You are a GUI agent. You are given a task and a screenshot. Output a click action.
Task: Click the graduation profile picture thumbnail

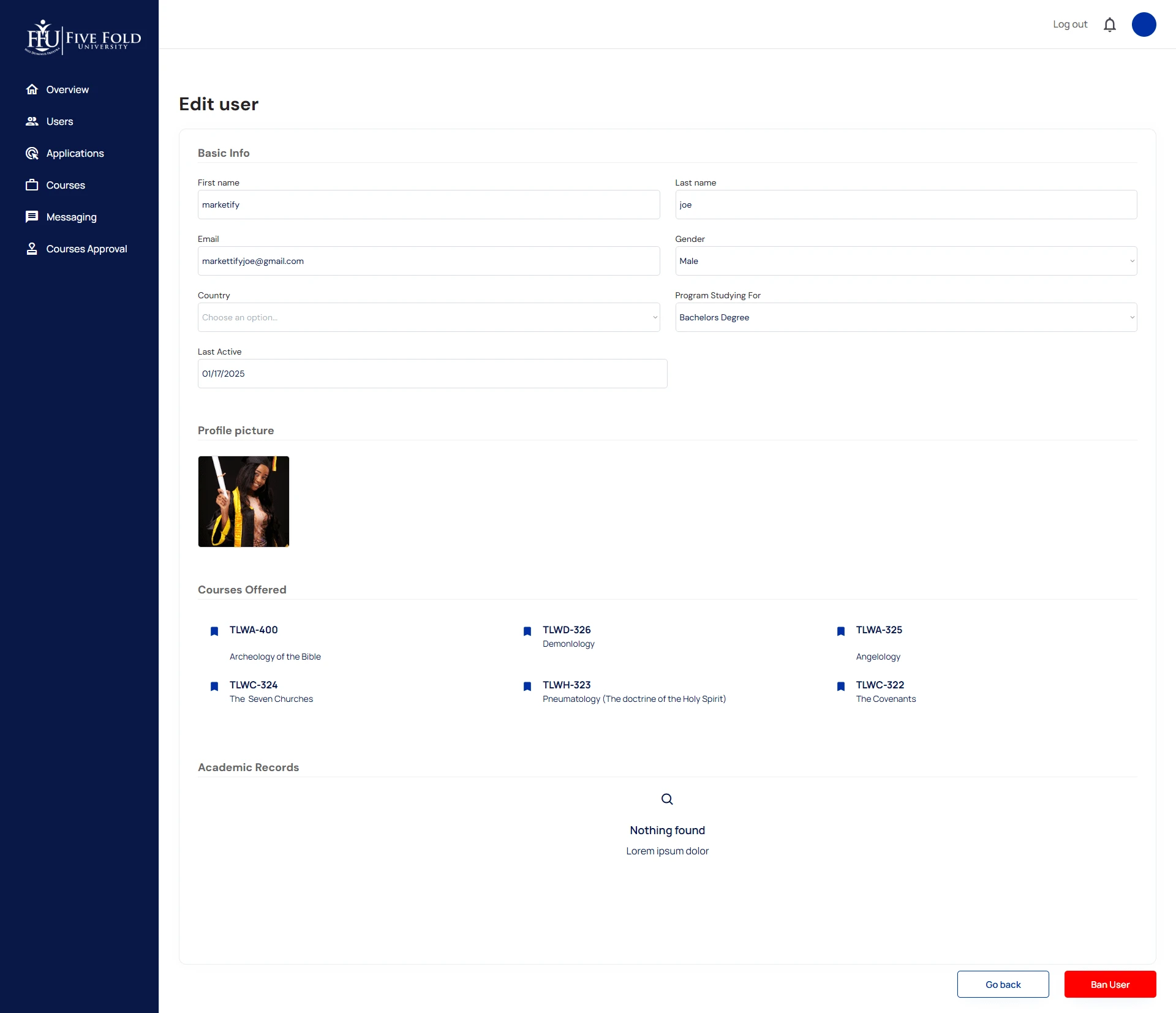click(x=244, y=502)
